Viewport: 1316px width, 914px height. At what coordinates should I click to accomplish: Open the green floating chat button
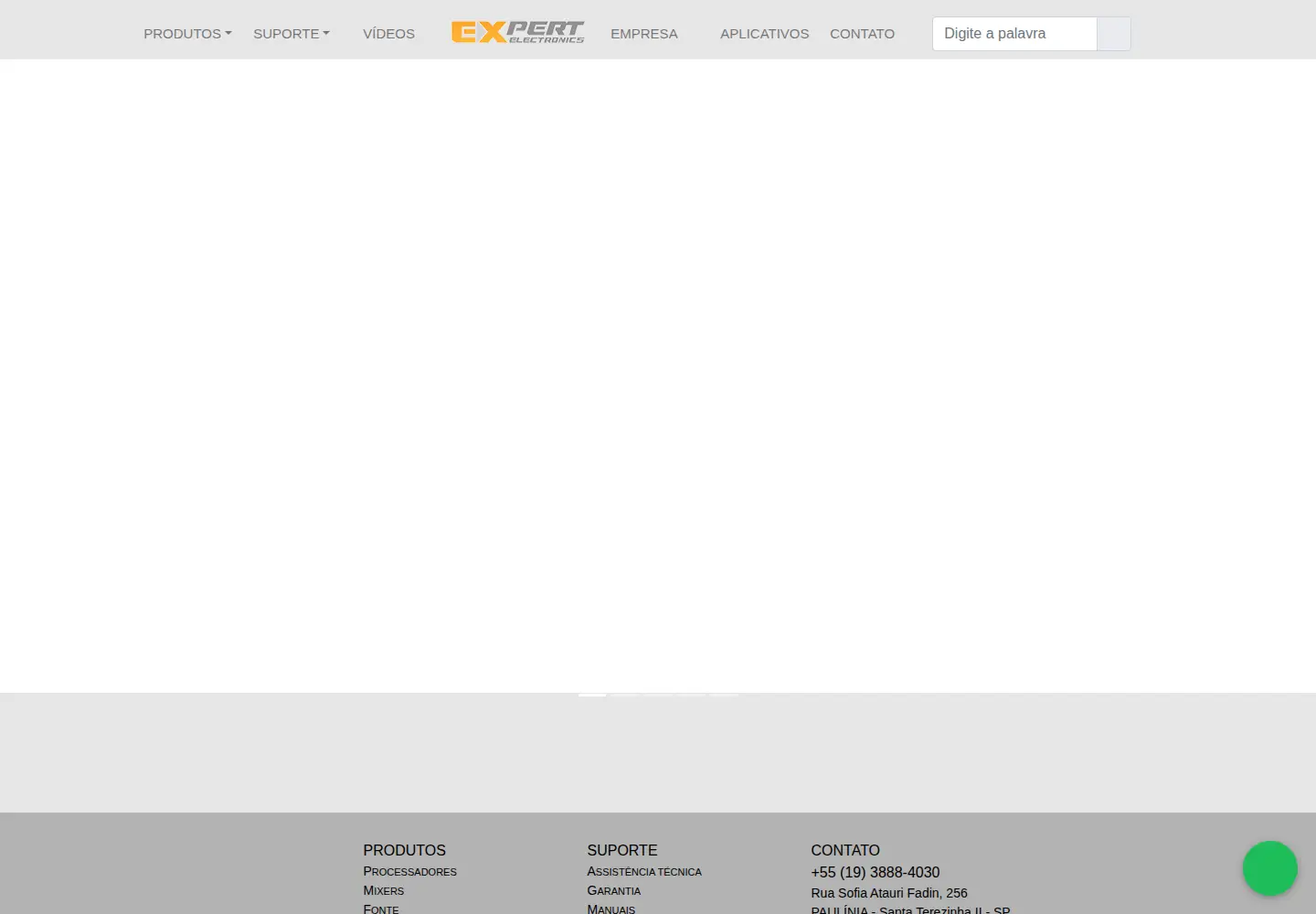(1269, 868)
